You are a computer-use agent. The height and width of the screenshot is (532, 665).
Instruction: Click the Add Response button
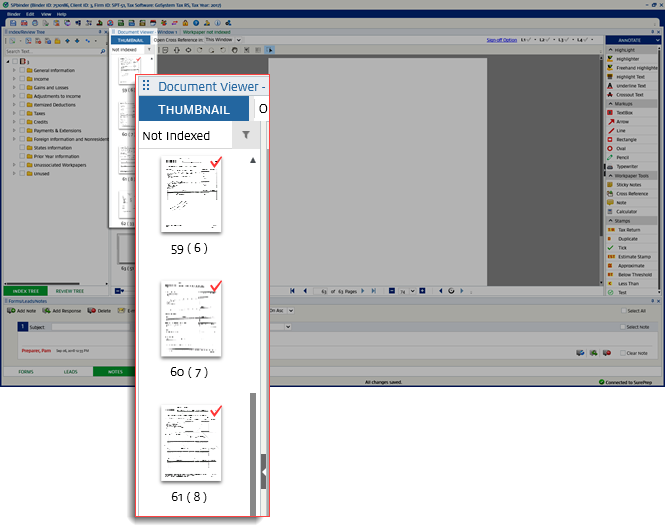[x=62, y=311]
